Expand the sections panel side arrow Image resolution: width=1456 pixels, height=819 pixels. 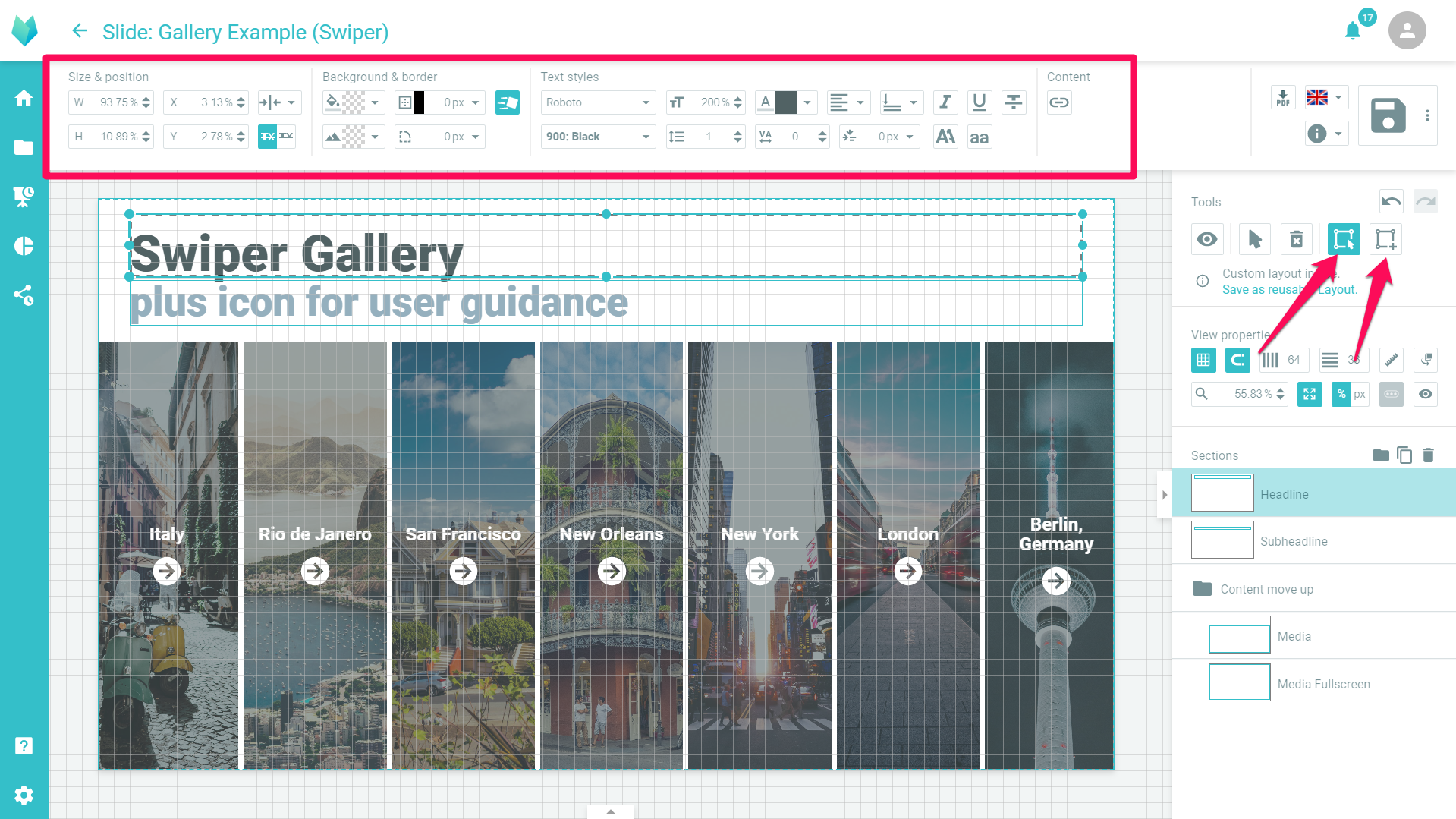point(1165,495)
